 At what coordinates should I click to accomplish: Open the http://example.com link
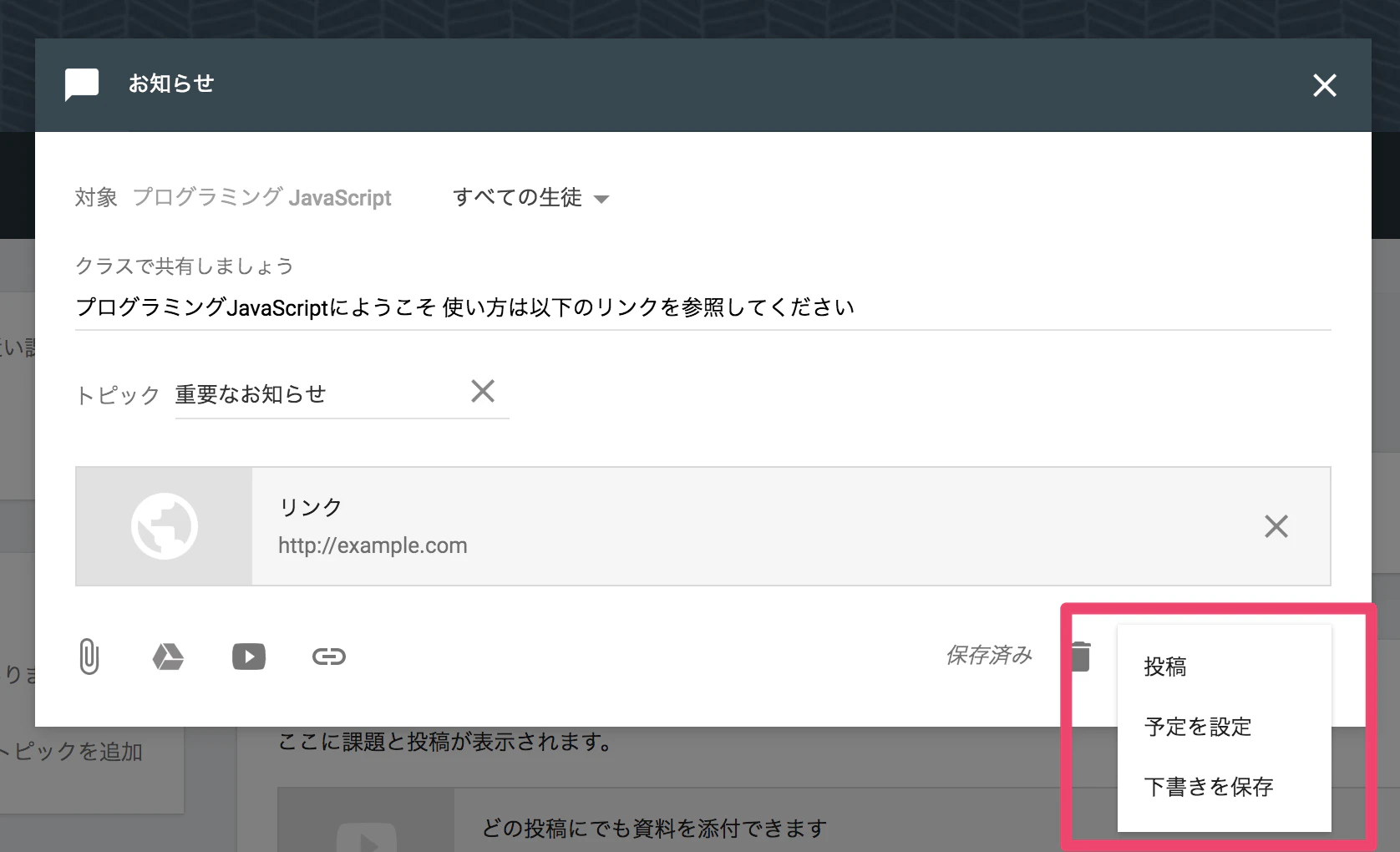[x=373, y=545]
